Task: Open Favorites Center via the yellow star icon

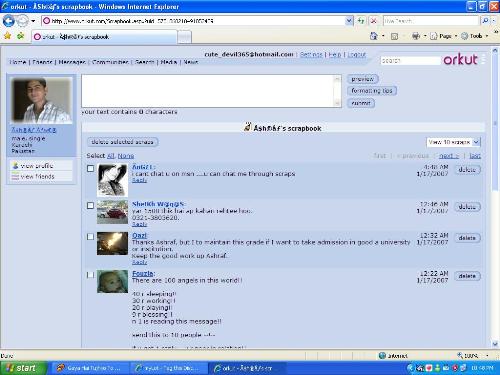Action: pos(7,36)
